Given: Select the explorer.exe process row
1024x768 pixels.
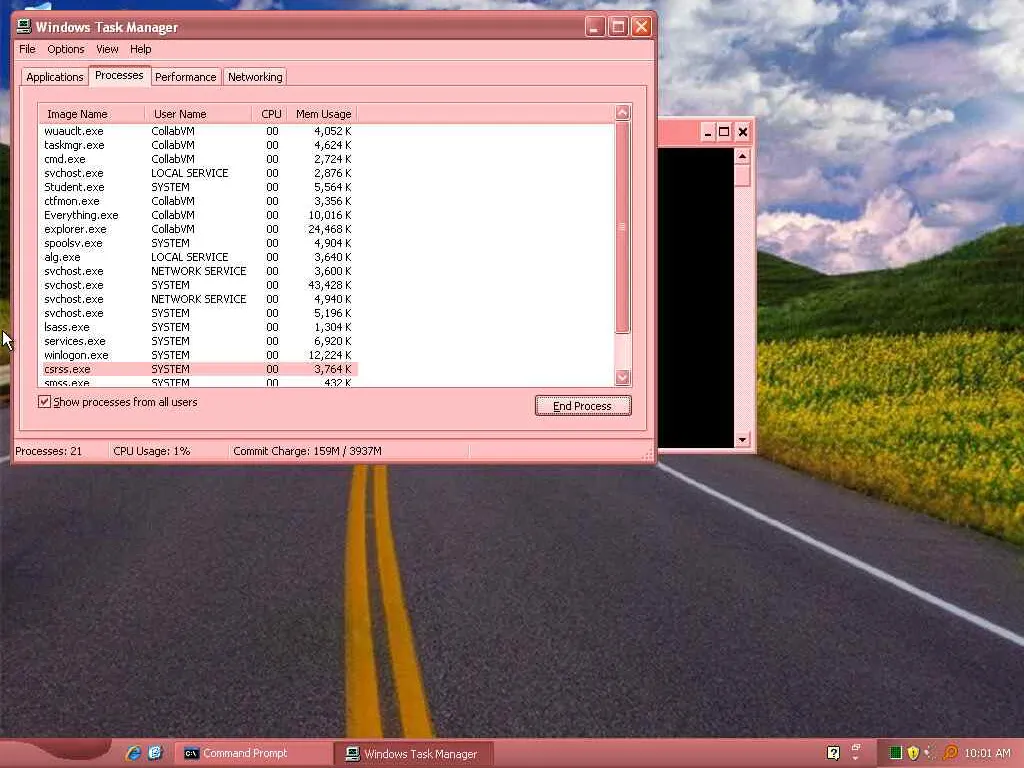Looking at the screenshot, I should (x=198, y=229).
